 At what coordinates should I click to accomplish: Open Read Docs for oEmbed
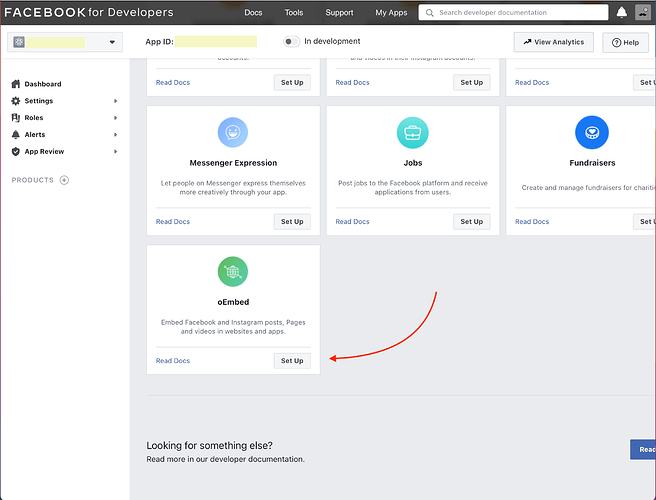(173, 361)
